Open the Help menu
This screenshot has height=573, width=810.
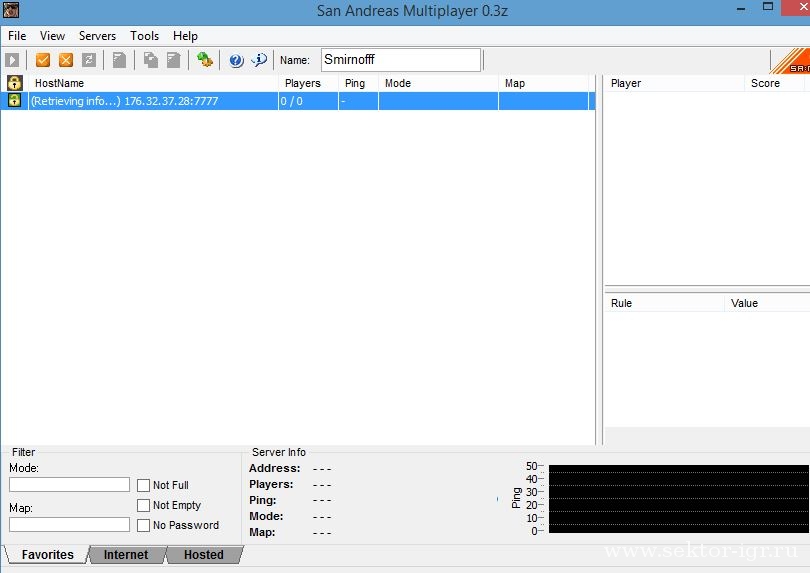point(185,36)
